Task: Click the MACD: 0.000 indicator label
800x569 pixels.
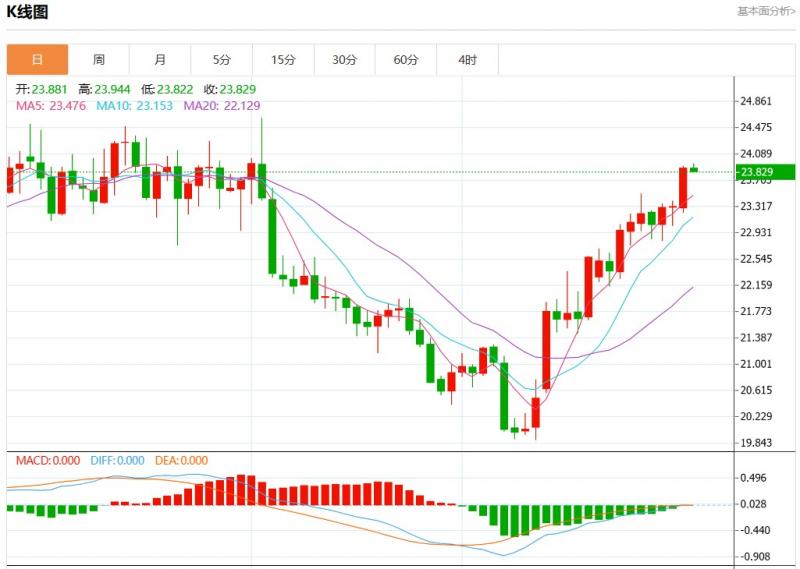Action: (47, 461)
